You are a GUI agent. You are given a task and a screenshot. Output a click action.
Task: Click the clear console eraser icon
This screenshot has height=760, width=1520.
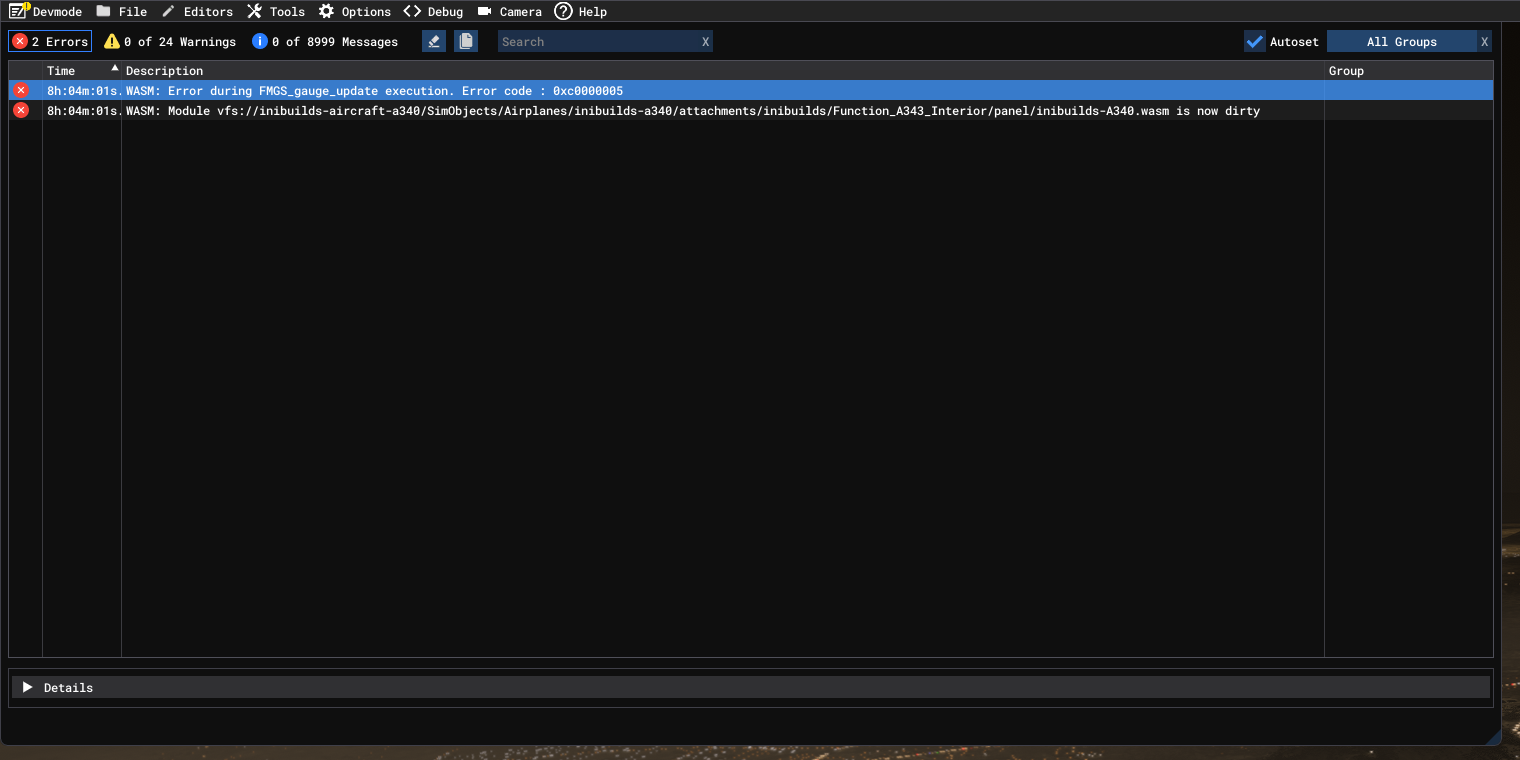pyautogui.click(x=433, y=41)
